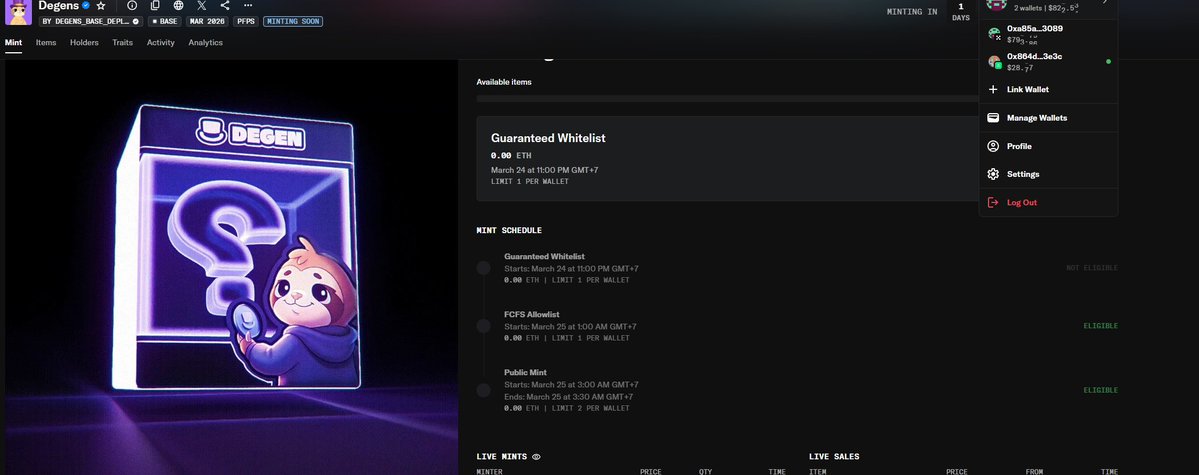Click the 2 wallets account summary
This screenshot has height=475, width=1199.
(1048, 6)
